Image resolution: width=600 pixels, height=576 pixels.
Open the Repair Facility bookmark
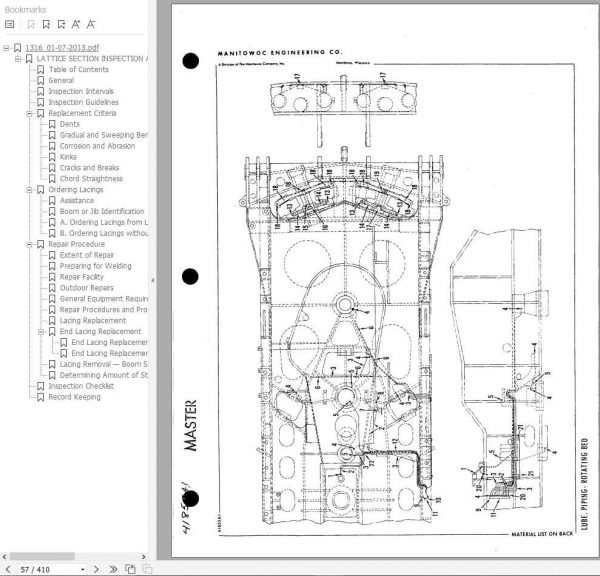pos(82,277)
